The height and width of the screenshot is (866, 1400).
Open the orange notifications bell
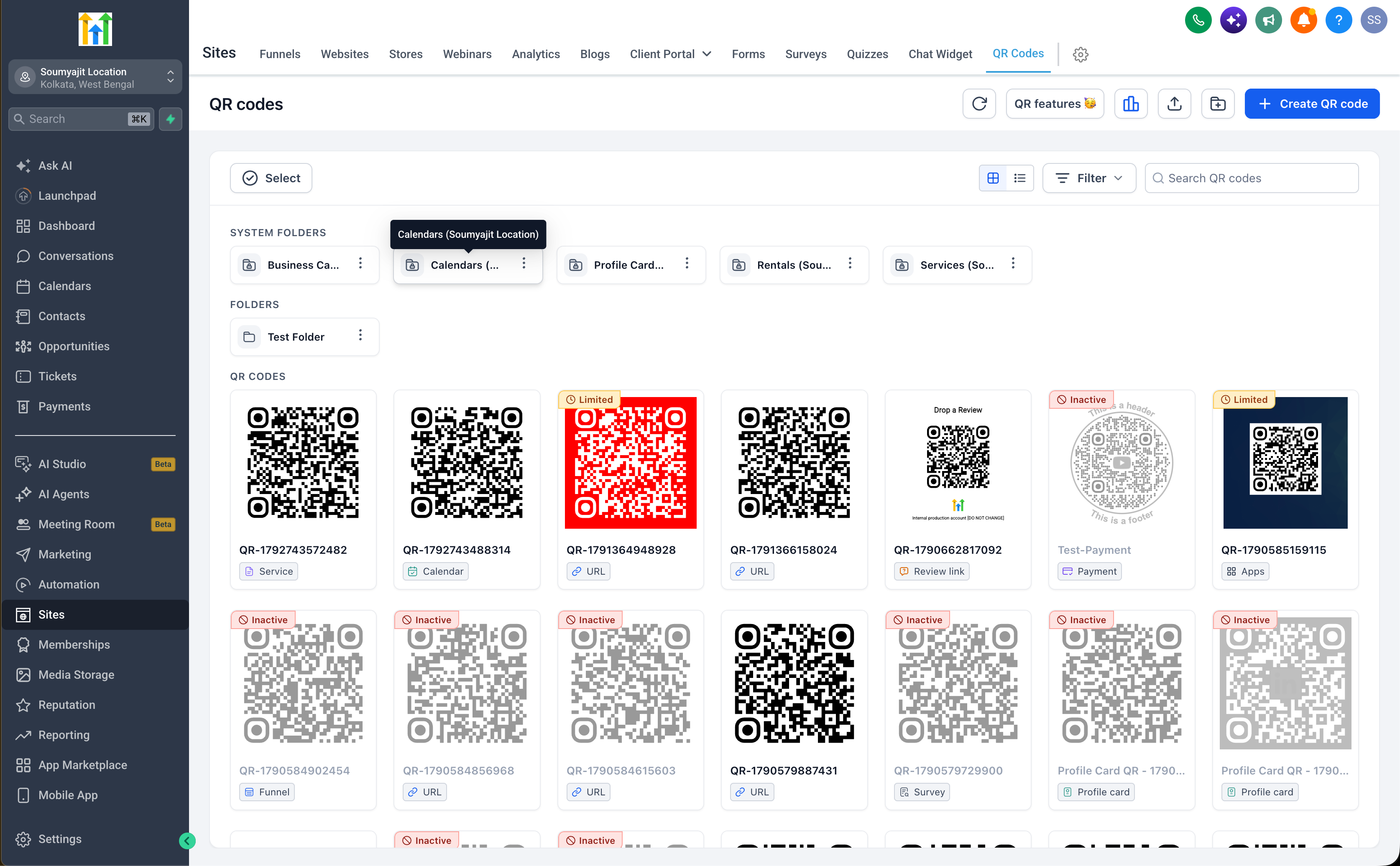tap(1303, 20)
